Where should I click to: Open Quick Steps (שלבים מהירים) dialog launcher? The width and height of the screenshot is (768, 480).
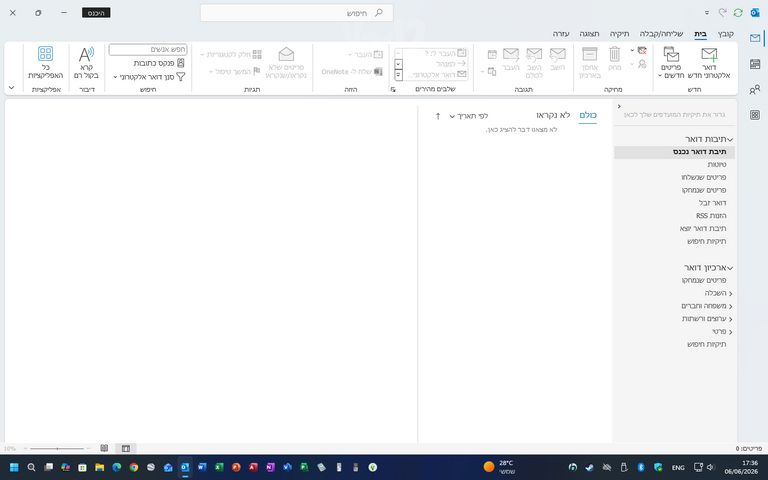(x=393, y=90)
